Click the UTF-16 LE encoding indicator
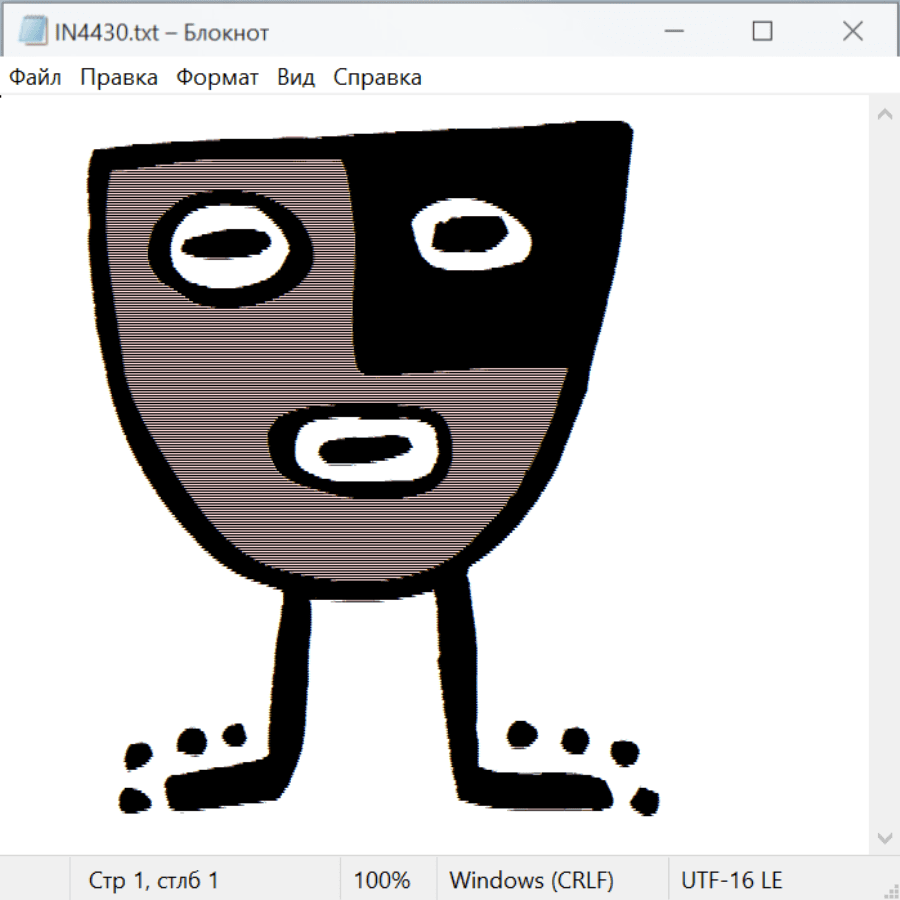This screenshot has height=900, width=900. point(731,880)
